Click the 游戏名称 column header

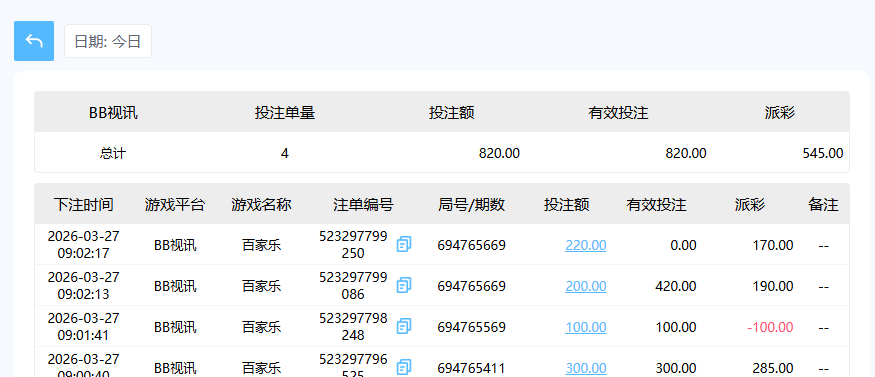[262, 205]
